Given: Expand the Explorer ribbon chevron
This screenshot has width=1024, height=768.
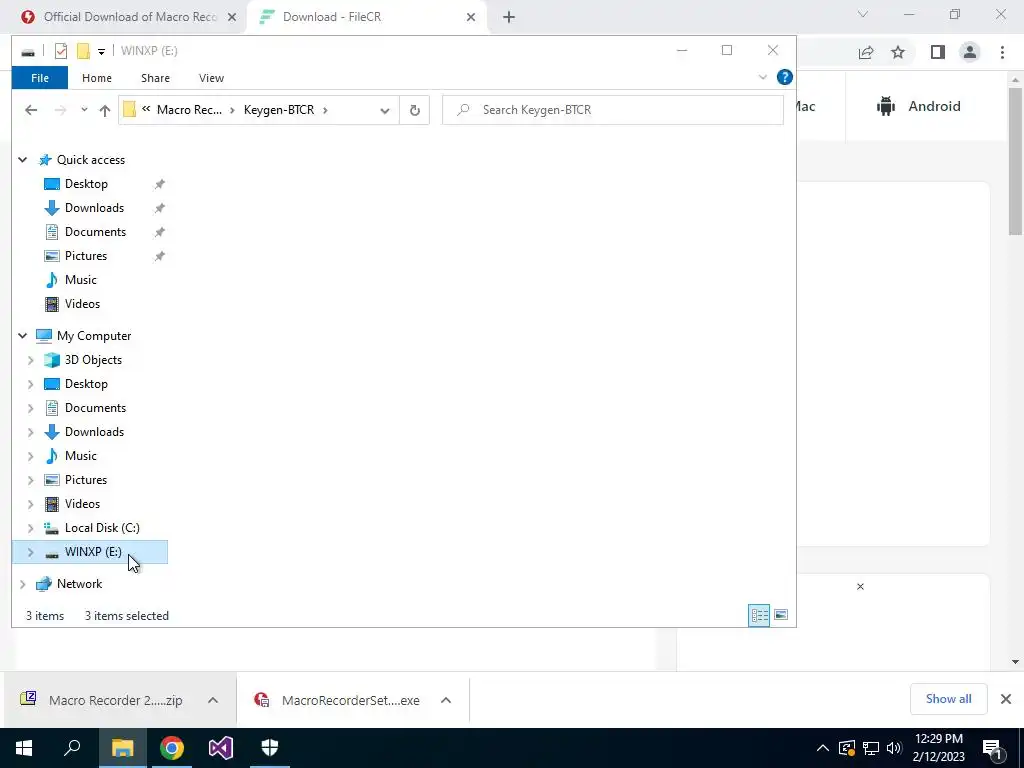Looking at the screenshot, I should click(x=762, y=77).
